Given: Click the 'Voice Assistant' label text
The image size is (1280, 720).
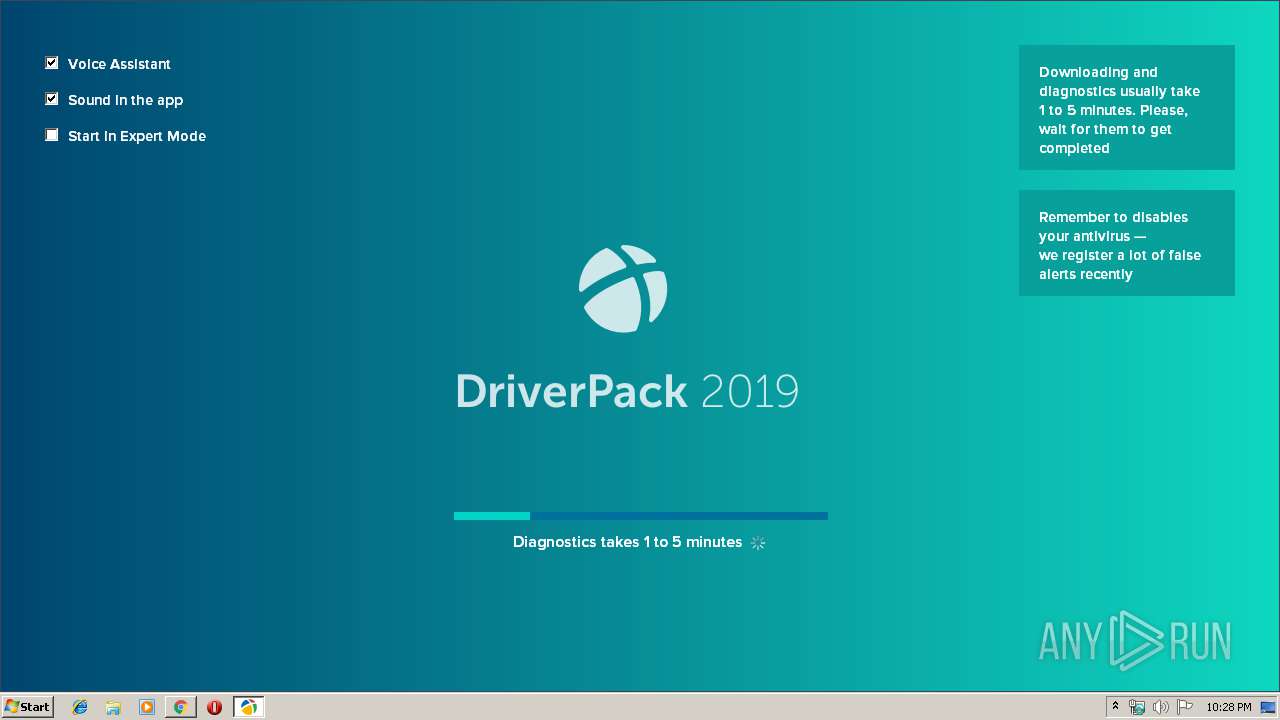Looking at the screenshot, I should click(x=119, y=64).
